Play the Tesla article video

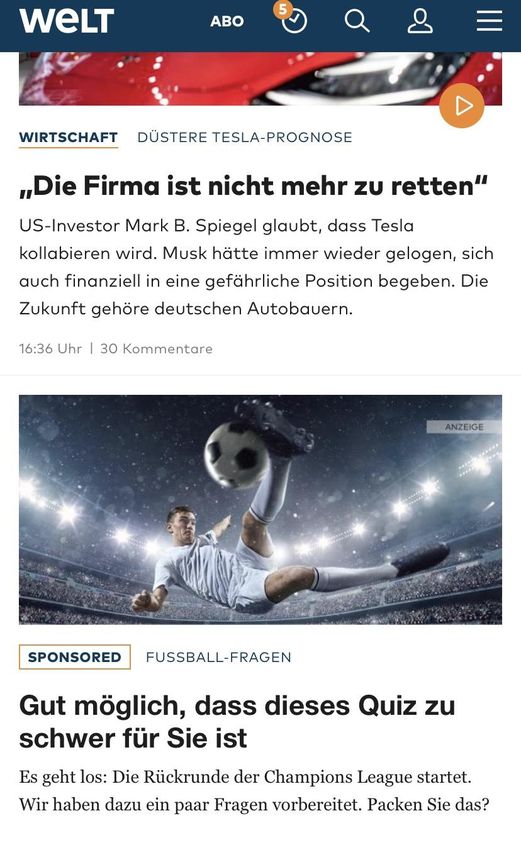coord(462,106)
